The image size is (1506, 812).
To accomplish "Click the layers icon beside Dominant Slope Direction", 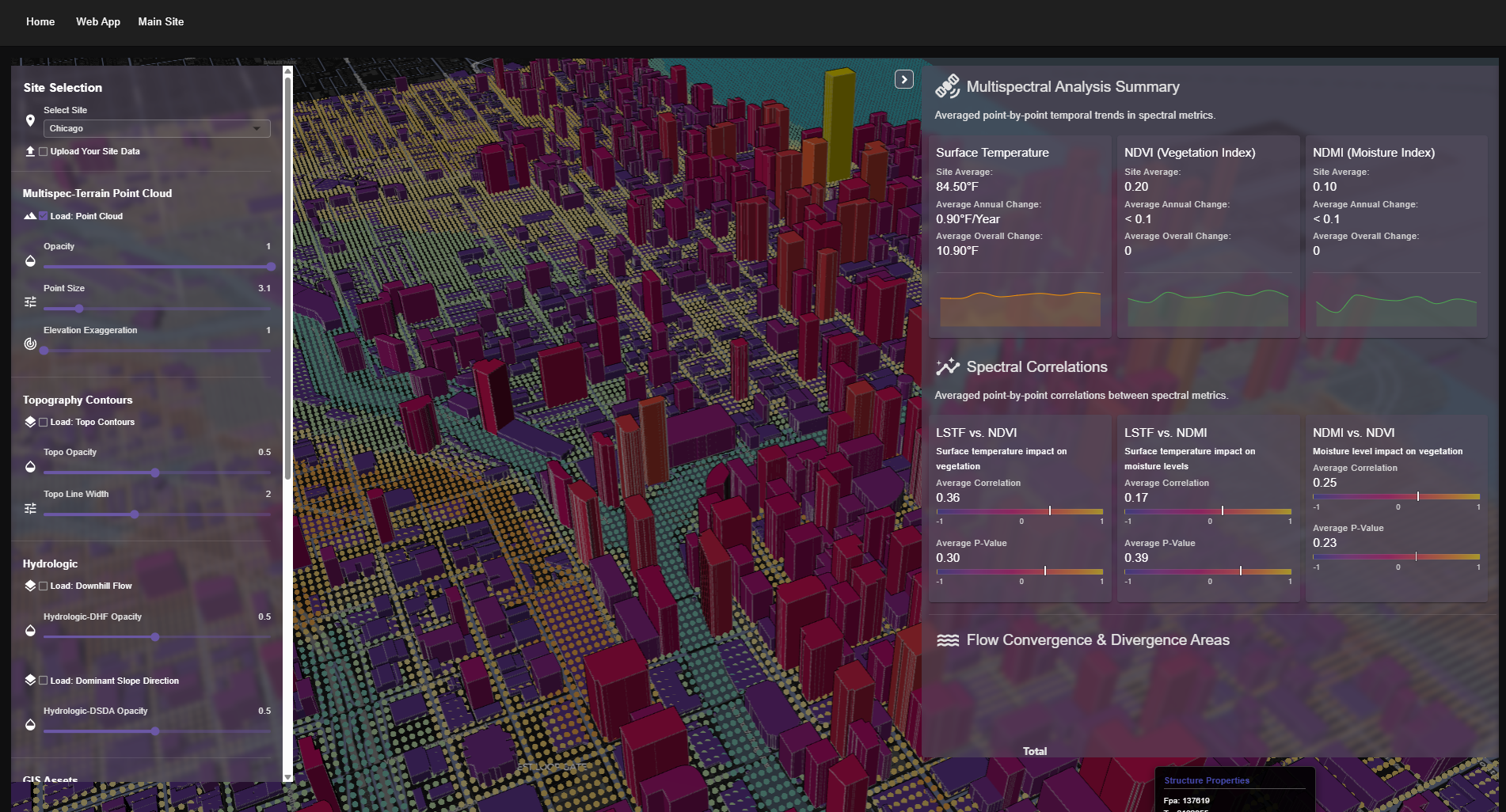I will 30,680.
